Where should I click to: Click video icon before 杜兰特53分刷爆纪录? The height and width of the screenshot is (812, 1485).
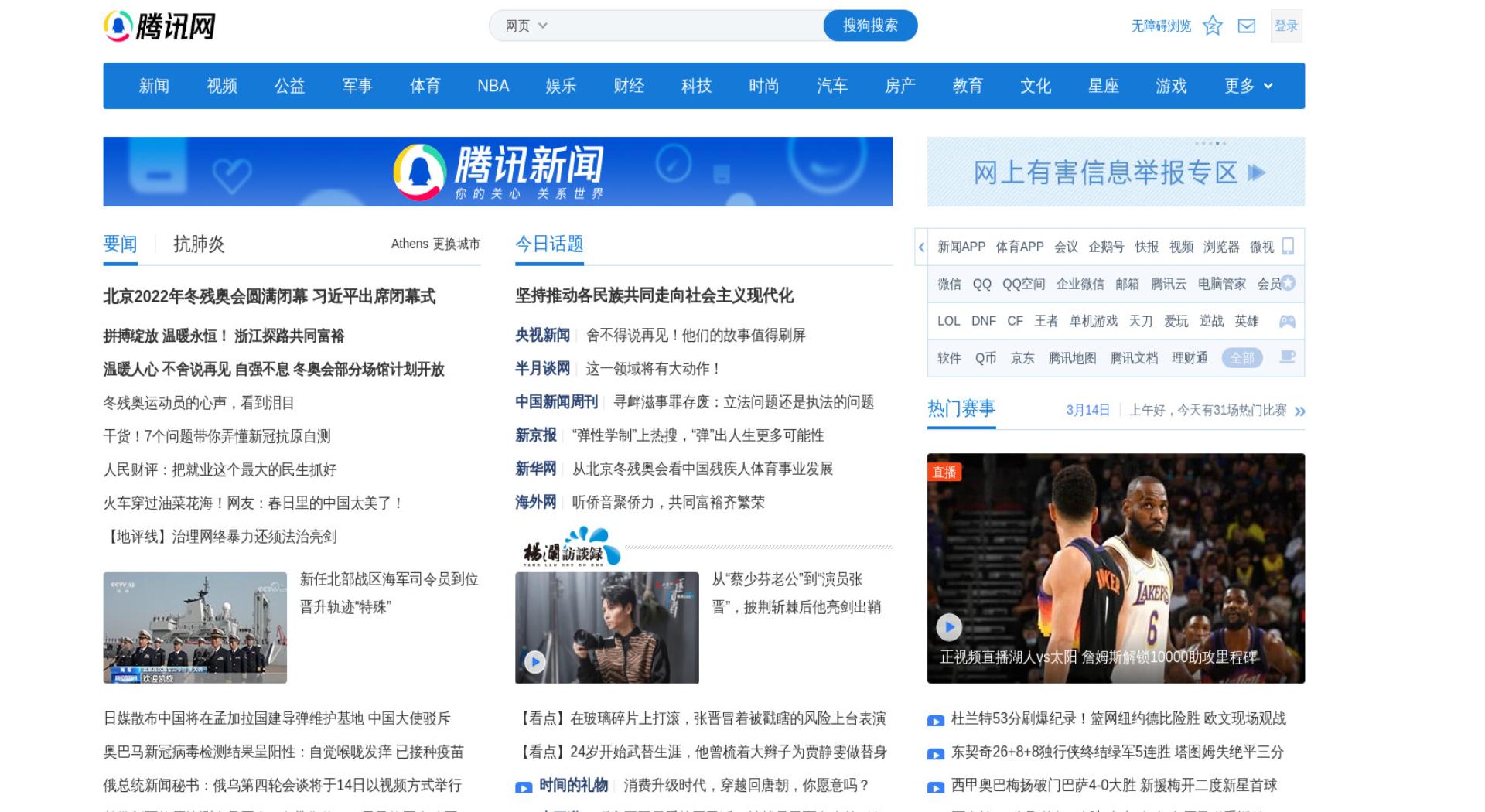936,721
